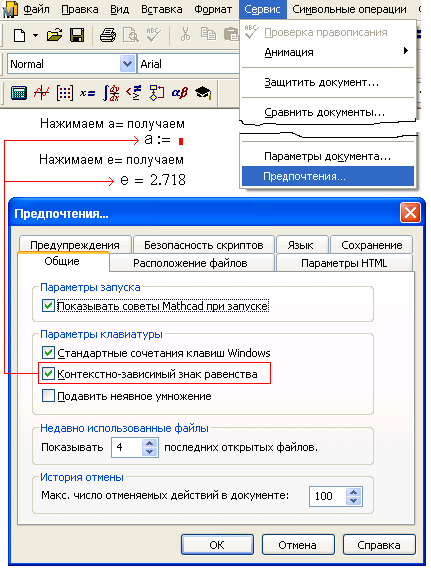431x568 pixels.
Task: Increase the recent files count stepper
Action: tap(150, 443)
